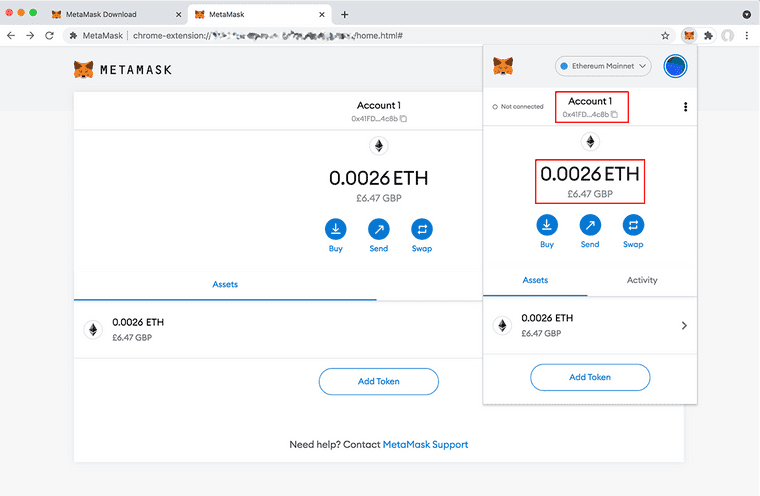Click the METAMASK logo on main page

[123, 70]
